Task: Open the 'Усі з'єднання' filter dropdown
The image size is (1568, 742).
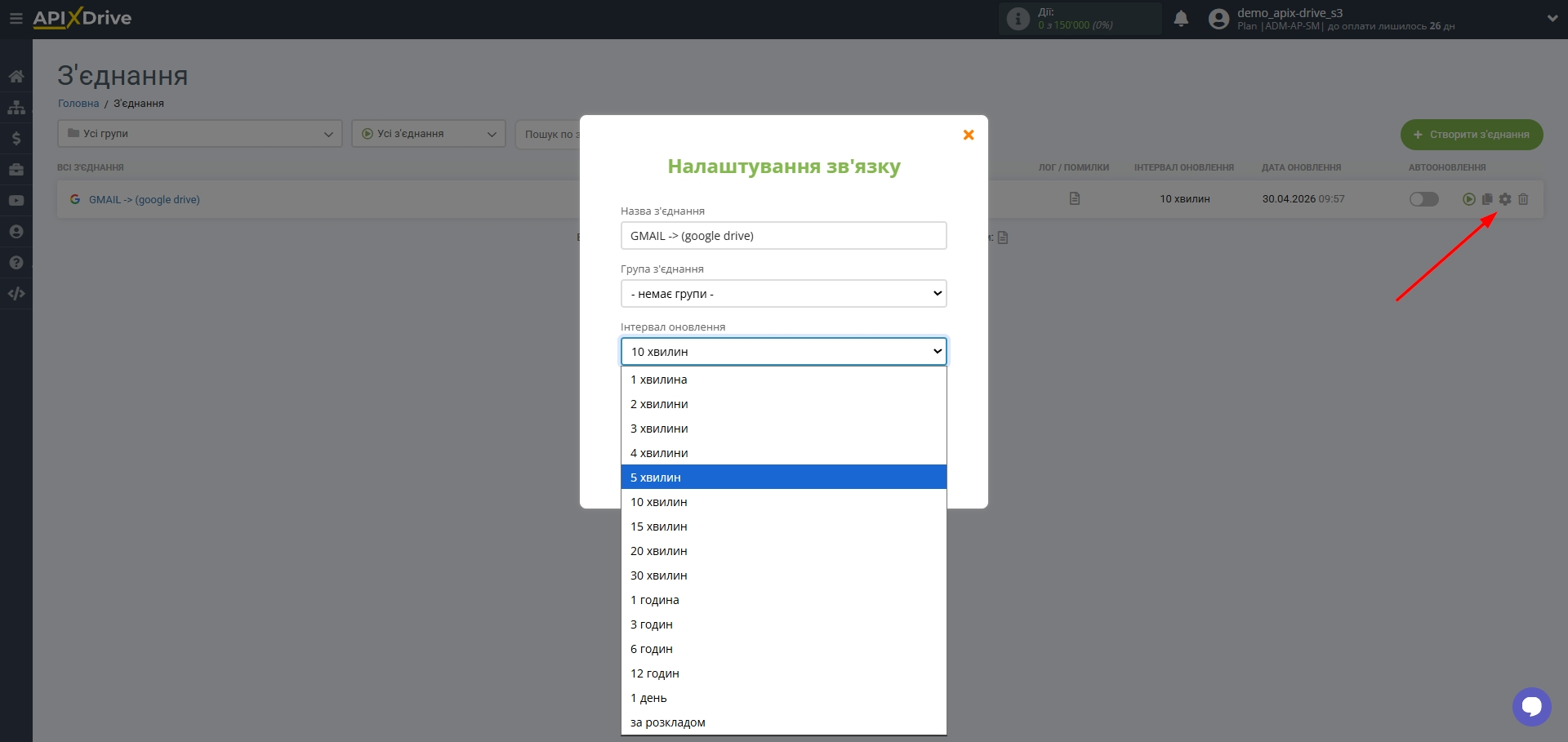Action: pyautogui.click(x=429, y=134)
